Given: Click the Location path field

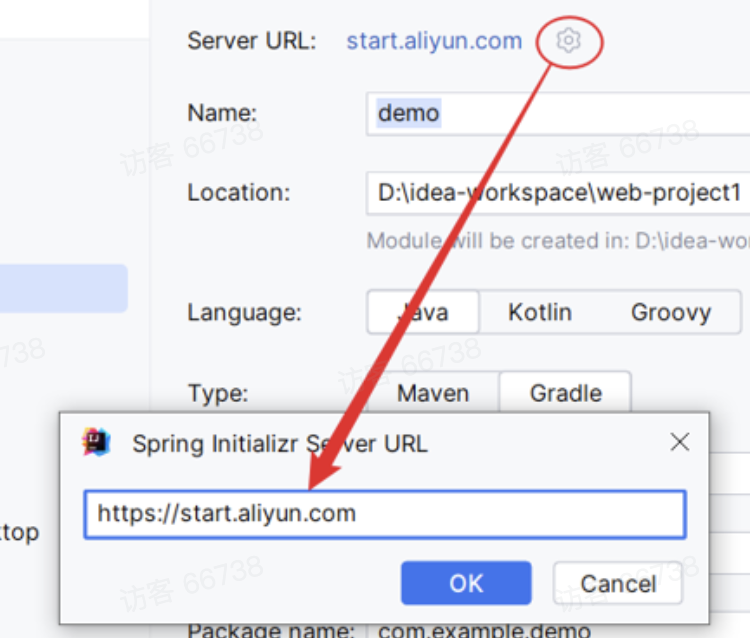Looking at the screenshot, I should click(558, 193).
